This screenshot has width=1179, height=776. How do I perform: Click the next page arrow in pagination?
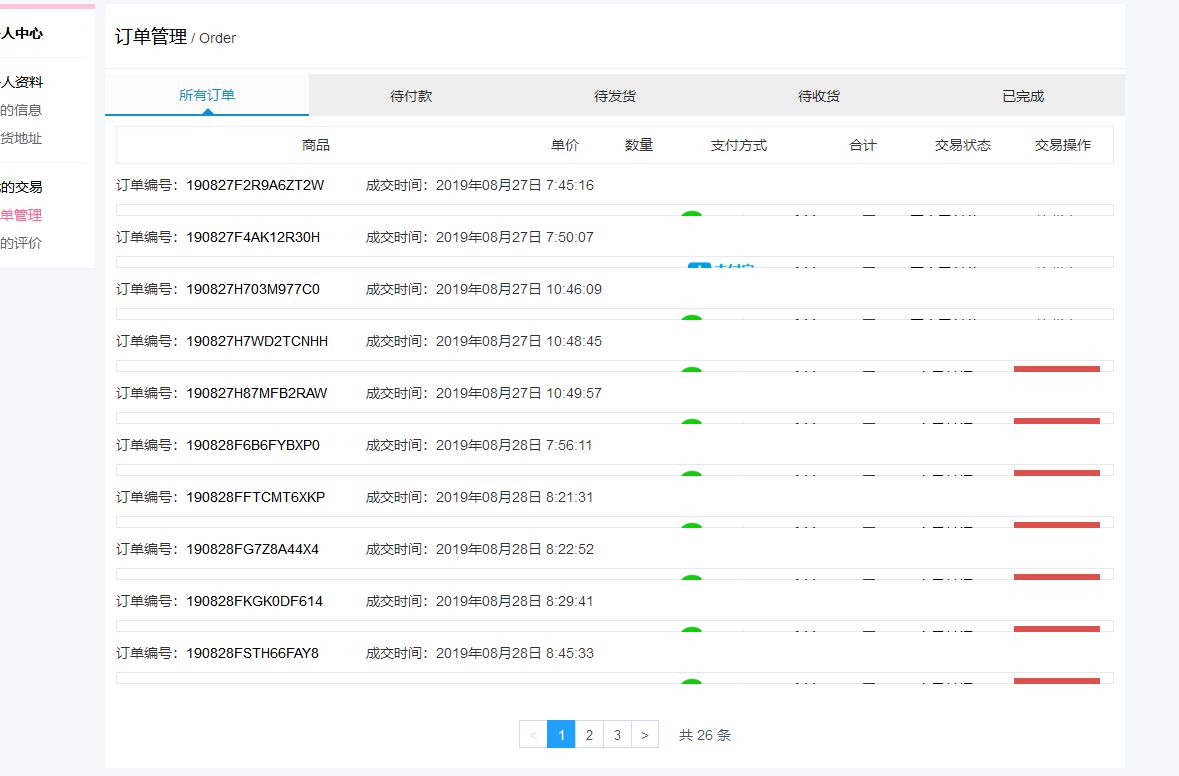tap(645, 735)
